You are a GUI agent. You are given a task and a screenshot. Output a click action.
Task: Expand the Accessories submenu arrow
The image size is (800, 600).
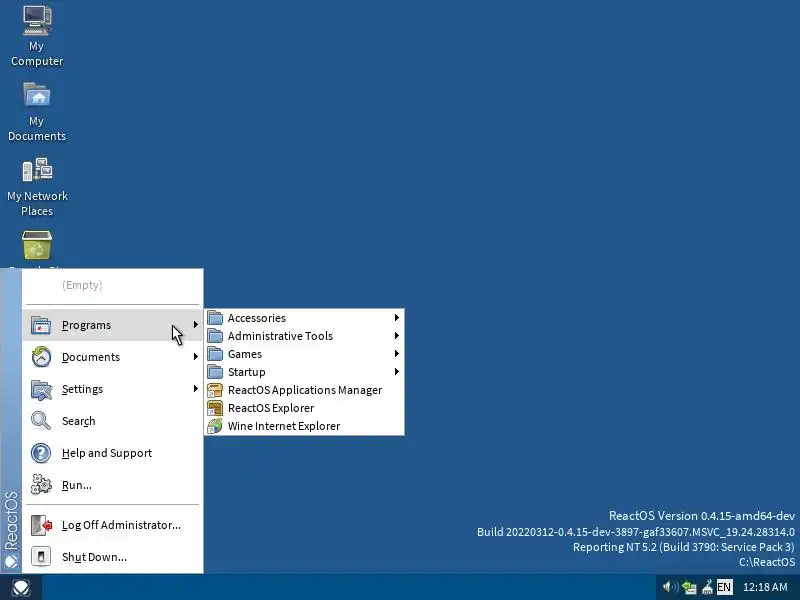(396, 317)
